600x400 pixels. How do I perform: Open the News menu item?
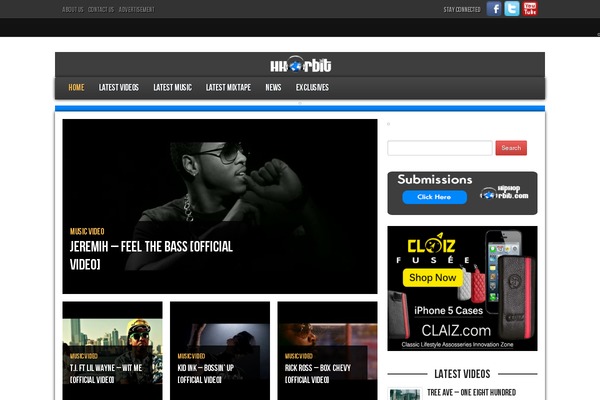point(273,88)
